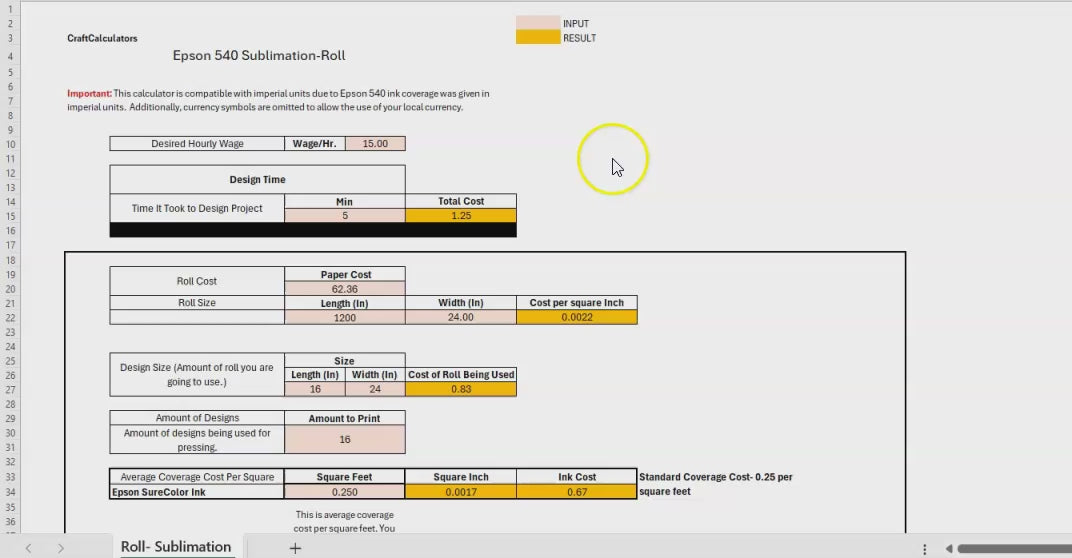Click the Total Cost result 1.25

(461, 216)
